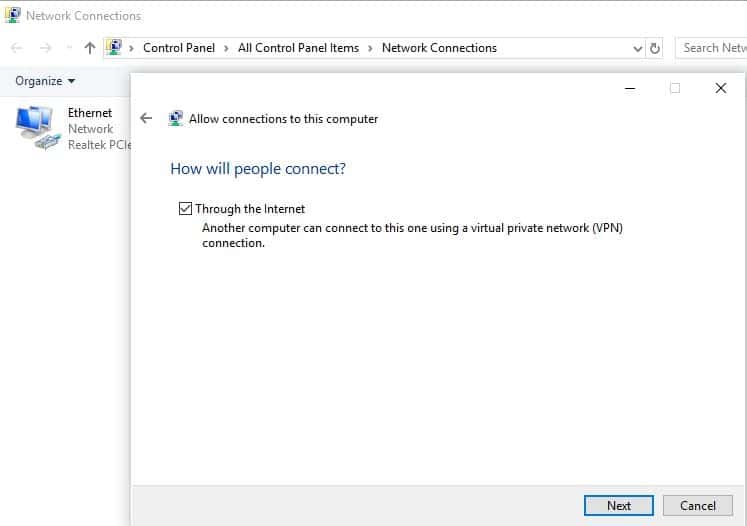Screen dimensions: 747x526
Task: Click the Network Connections window title icon
Action: point(12,15)
